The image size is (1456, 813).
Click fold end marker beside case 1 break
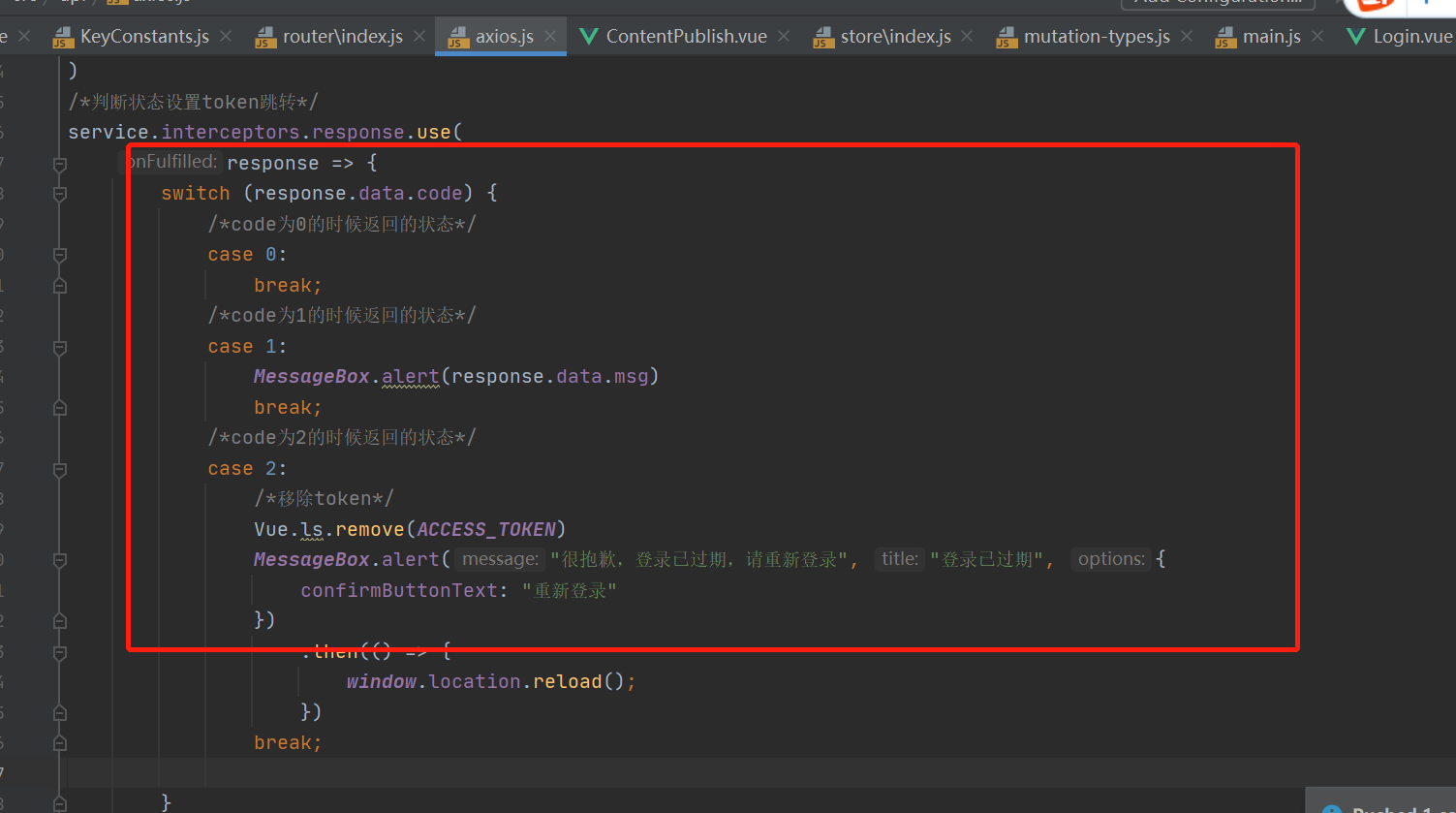[x=60, y=408]
